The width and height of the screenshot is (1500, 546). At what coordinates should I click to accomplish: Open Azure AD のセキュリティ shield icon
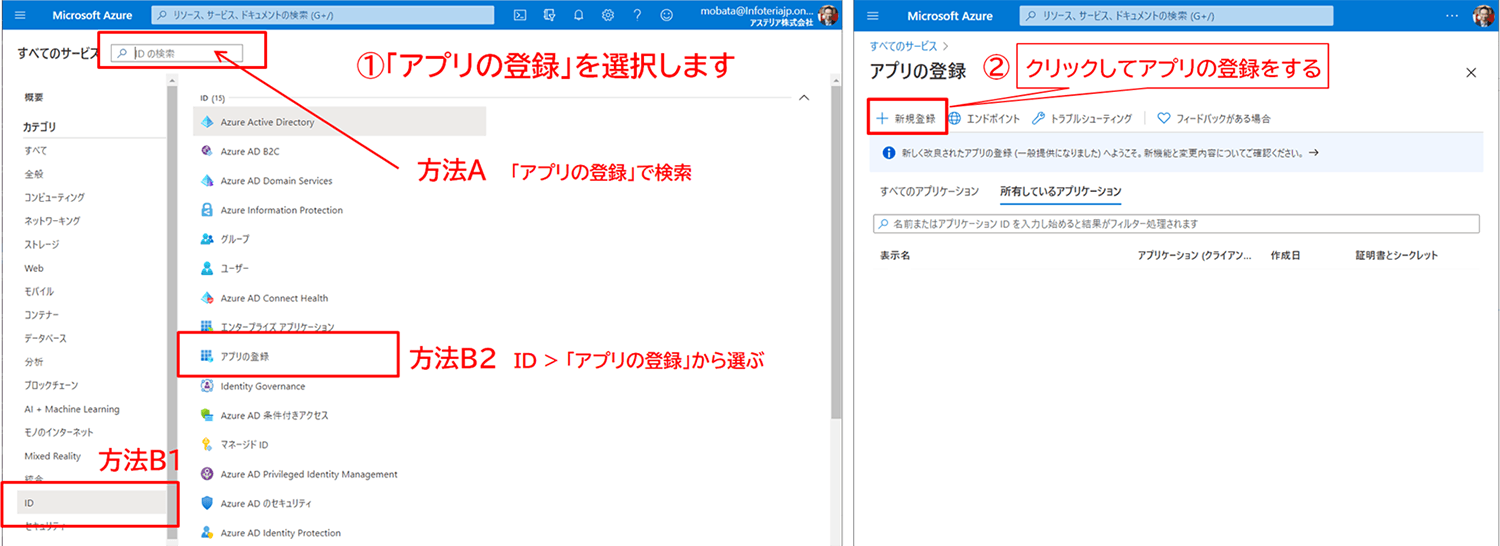208,503
